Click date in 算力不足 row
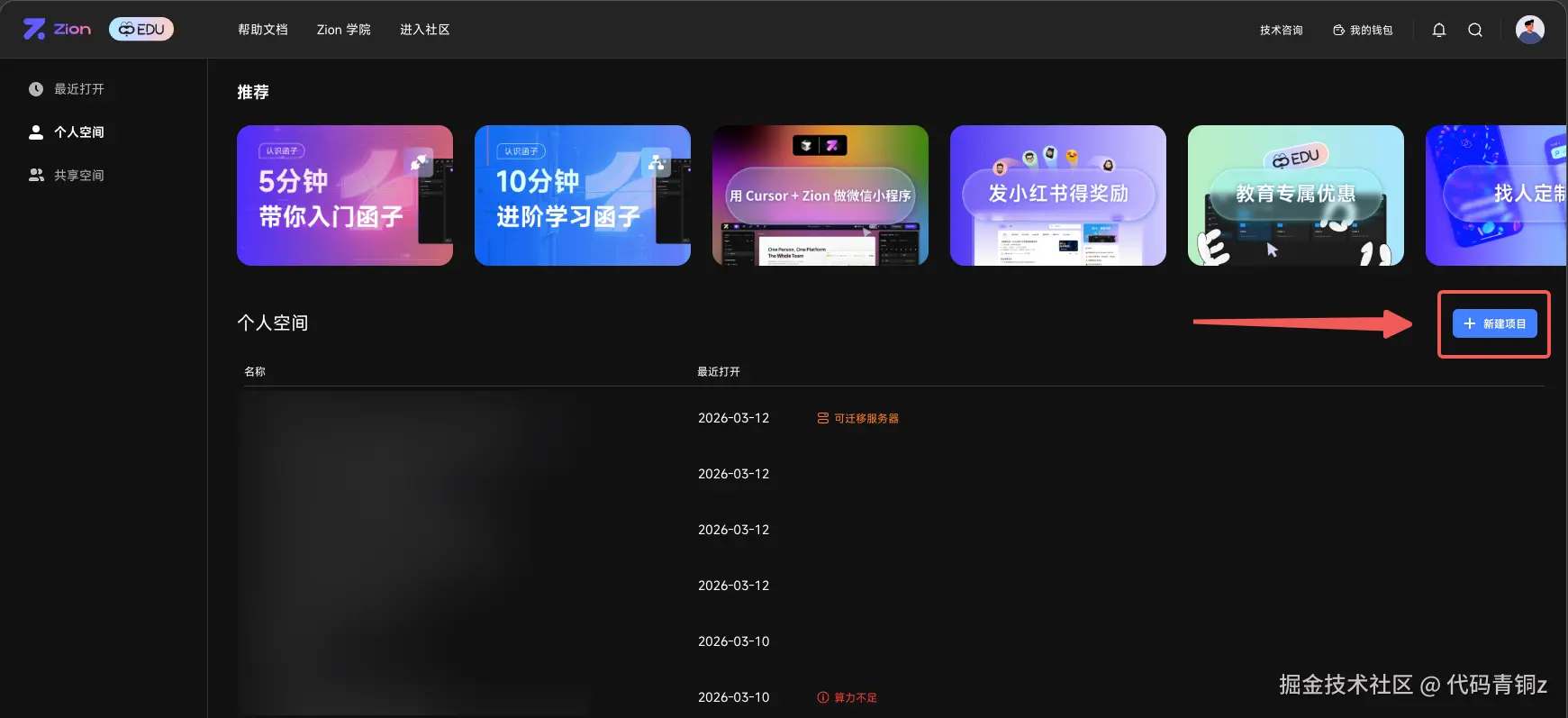 [x=734, y=697]
